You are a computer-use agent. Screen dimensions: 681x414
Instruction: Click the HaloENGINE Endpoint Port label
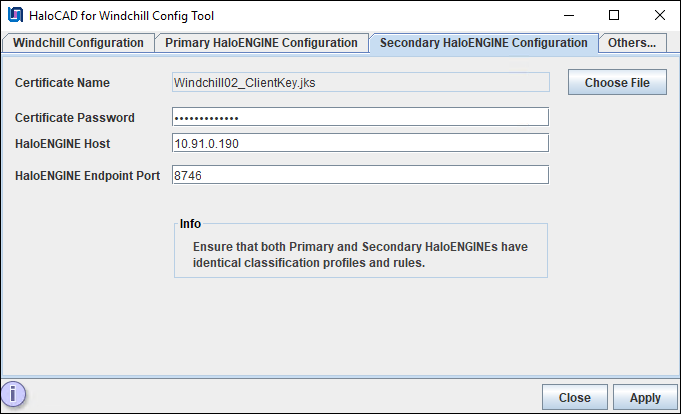(x=88, y=176)
